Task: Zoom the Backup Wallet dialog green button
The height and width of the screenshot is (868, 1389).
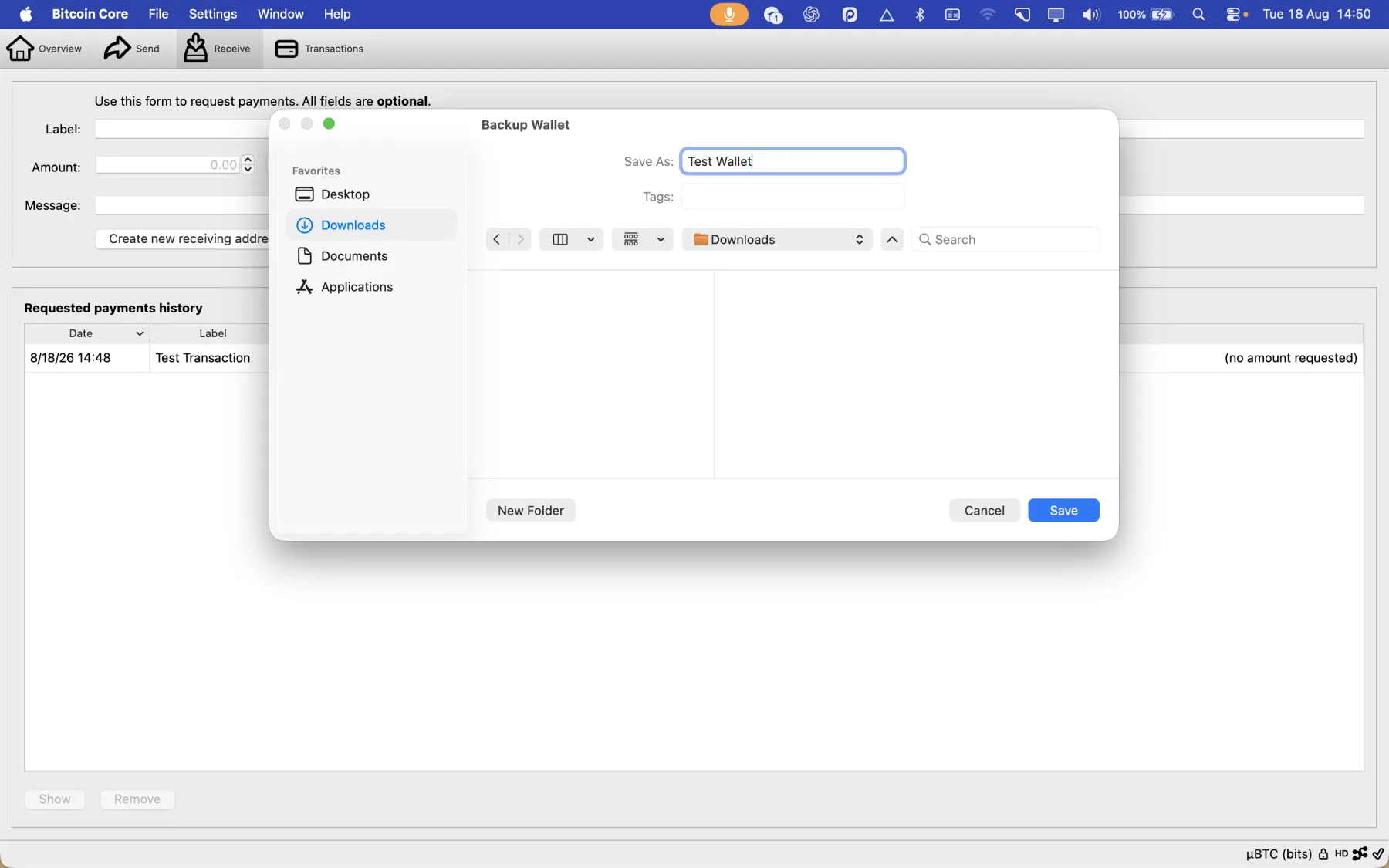Action: click(x=329, y=123)
